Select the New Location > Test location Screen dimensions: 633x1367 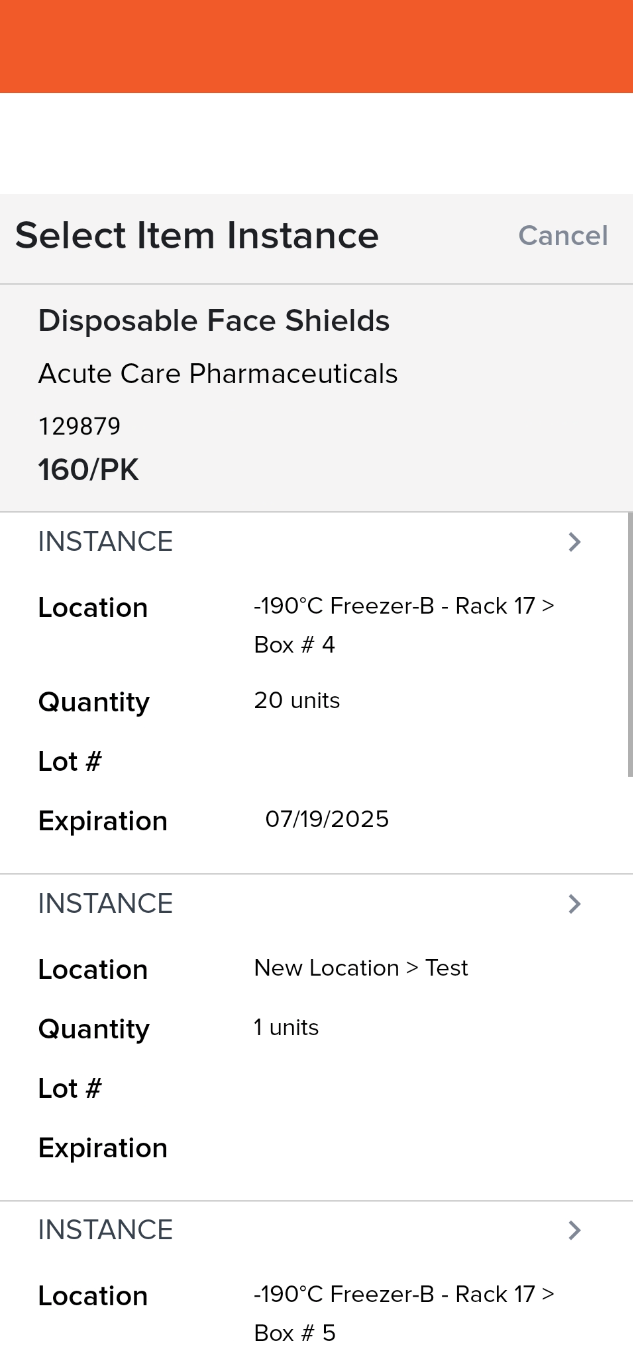point(360,968)
